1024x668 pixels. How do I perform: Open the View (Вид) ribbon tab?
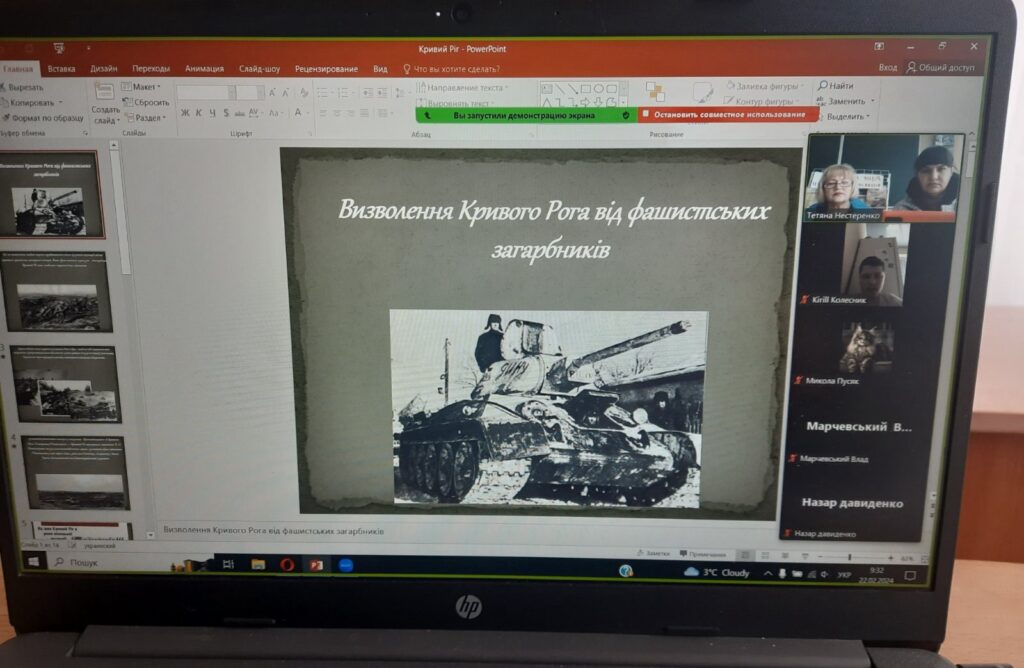coord(380,69)
